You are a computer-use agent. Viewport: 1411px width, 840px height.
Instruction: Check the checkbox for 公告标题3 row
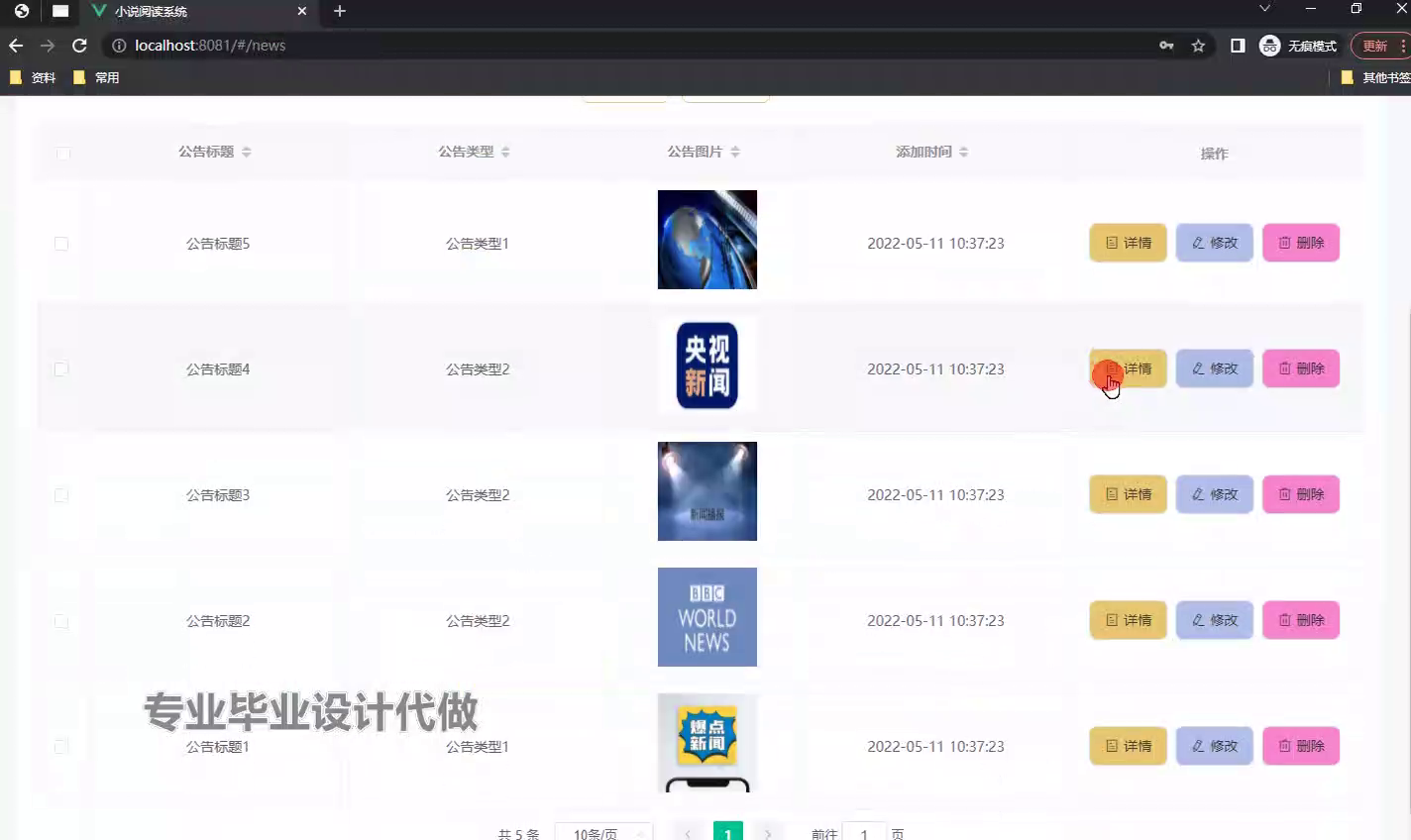click(61, 495)
